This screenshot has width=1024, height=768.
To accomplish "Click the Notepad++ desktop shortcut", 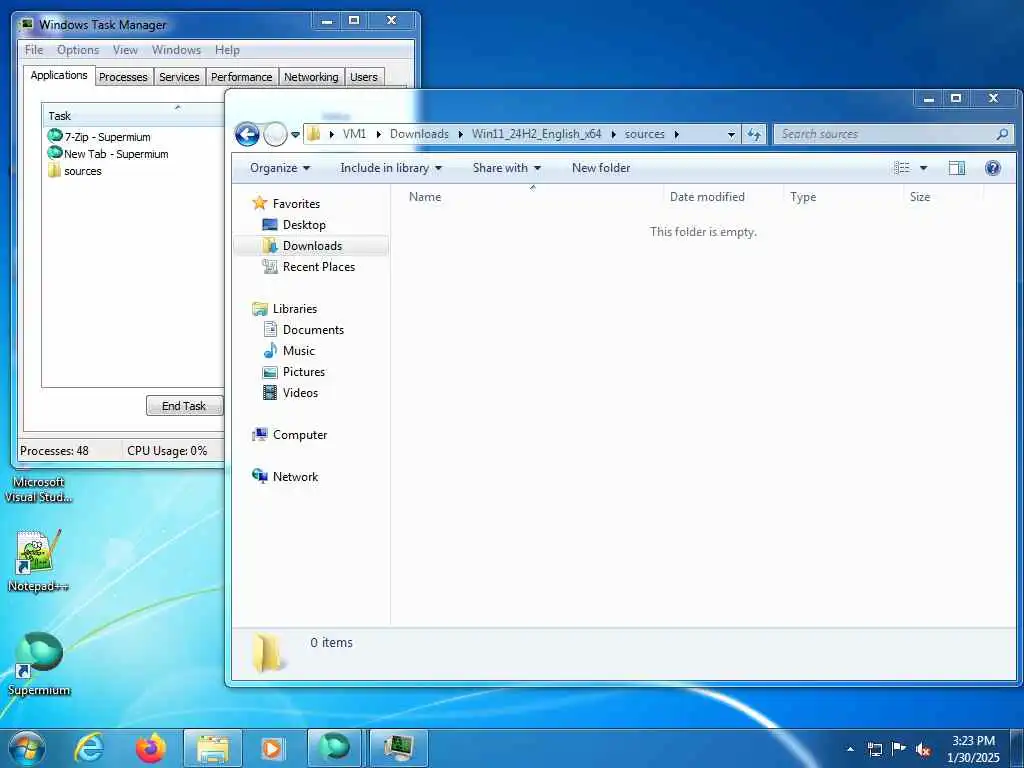I will (38, 560).
